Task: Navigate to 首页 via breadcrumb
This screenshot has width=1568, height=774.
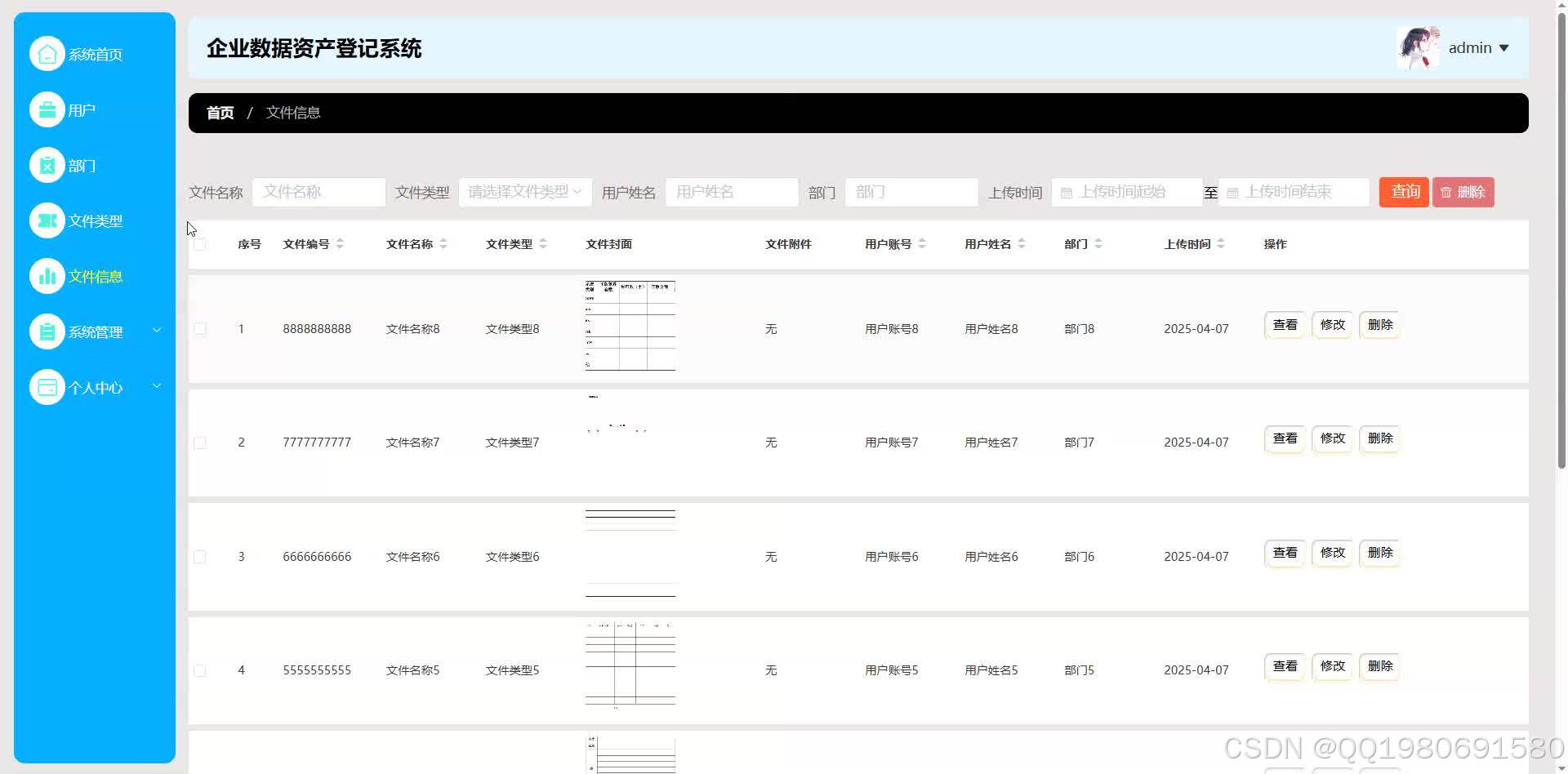Action: coord(219,113)
